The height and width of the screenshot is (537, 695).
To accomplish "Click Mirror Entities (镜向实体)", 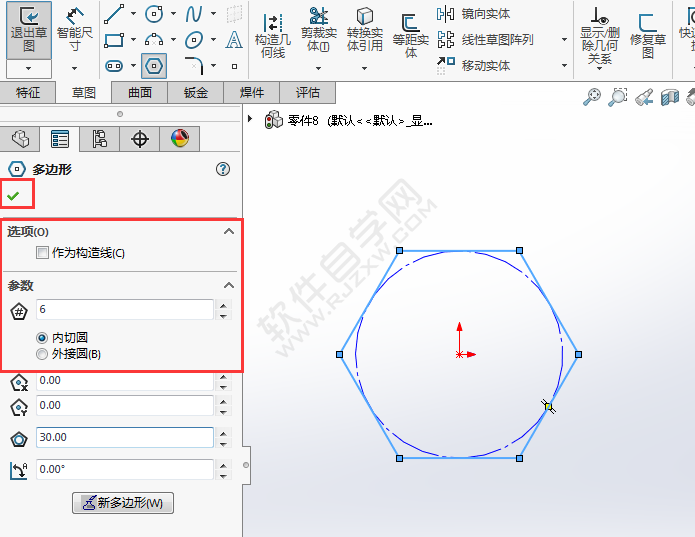I will tap(473, 14).
